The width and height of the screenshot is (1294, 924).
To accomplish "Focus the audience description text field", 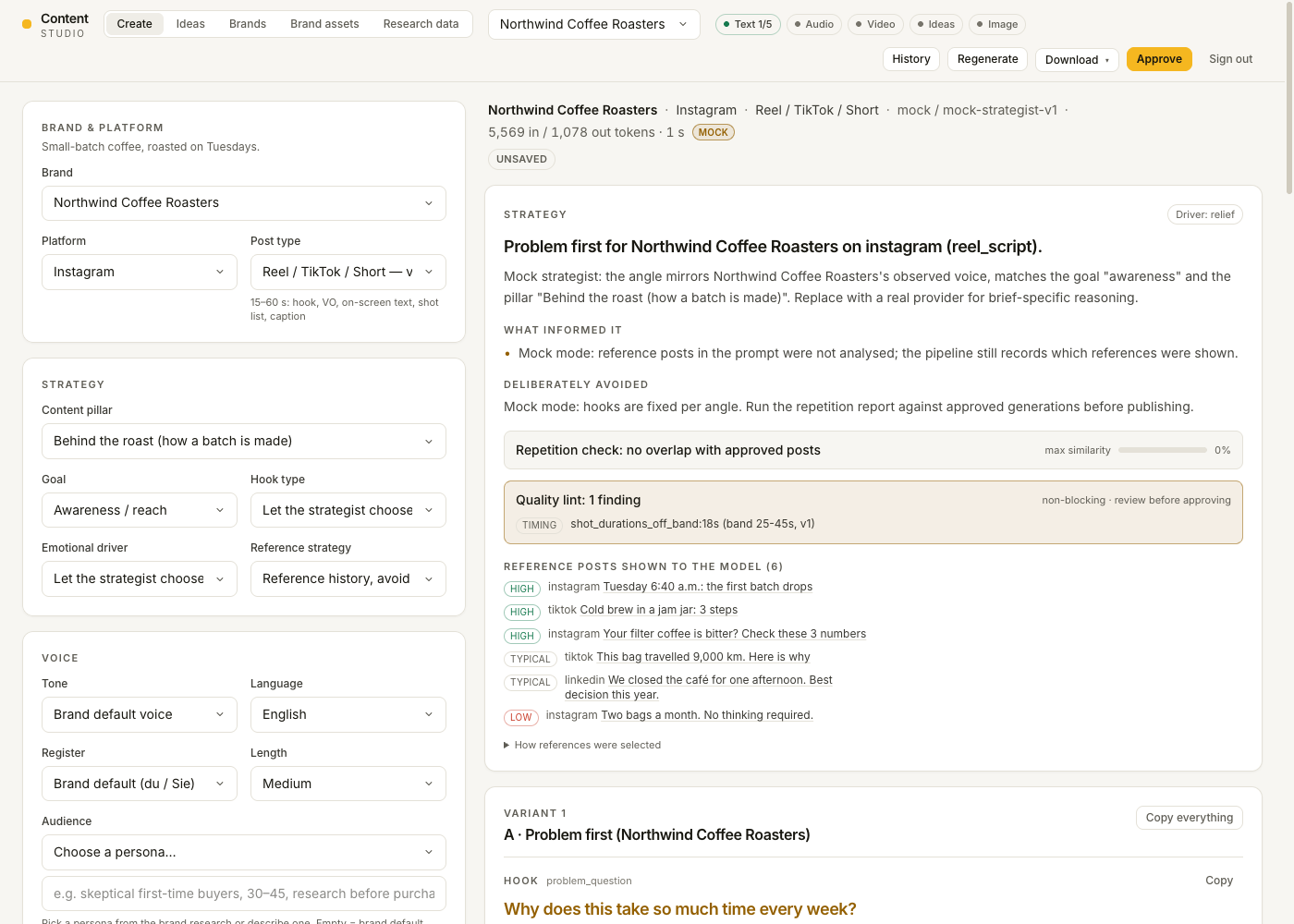I will [x=244, y=894].
